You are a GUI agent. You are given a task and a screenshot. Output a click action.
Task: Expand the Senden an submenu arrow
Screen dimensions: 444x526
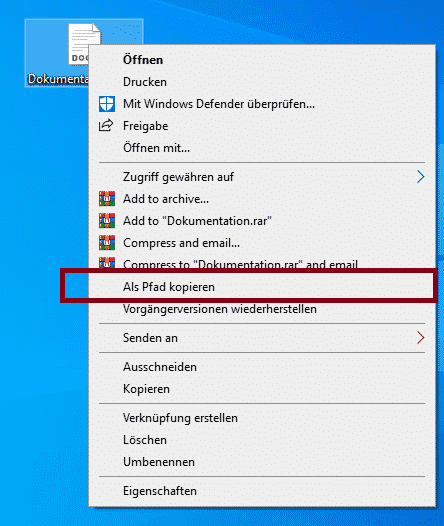pos(421,338)
